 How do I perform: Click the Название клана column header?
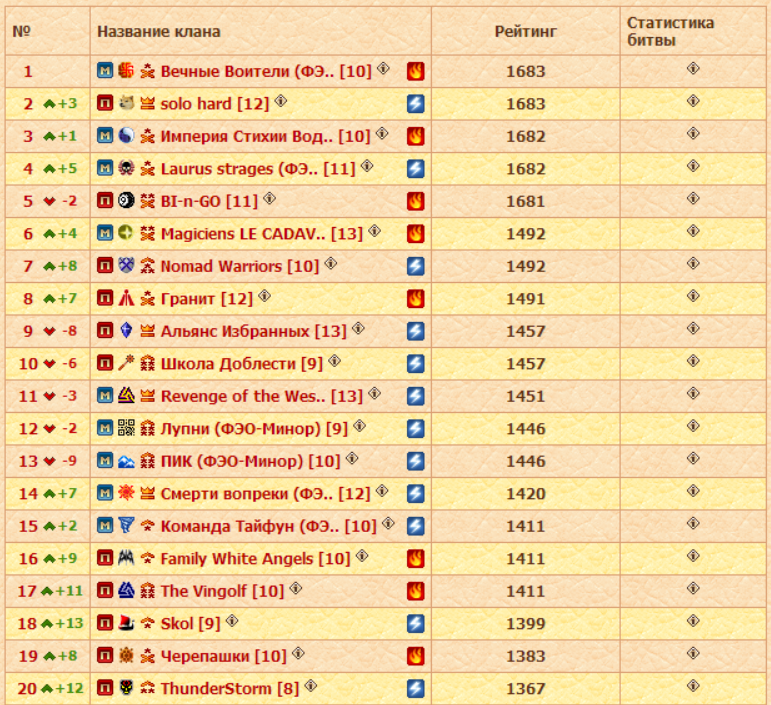tap(158, 32)
